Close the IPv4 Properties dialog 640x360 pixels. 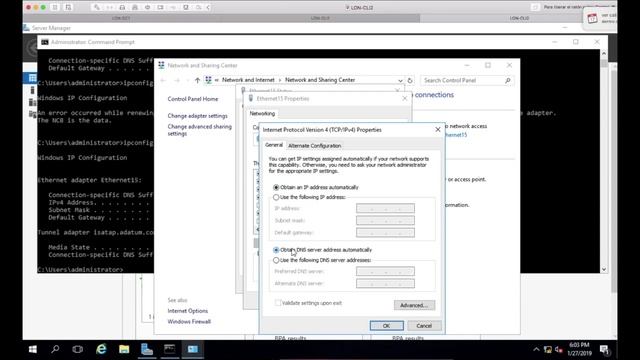438,129
